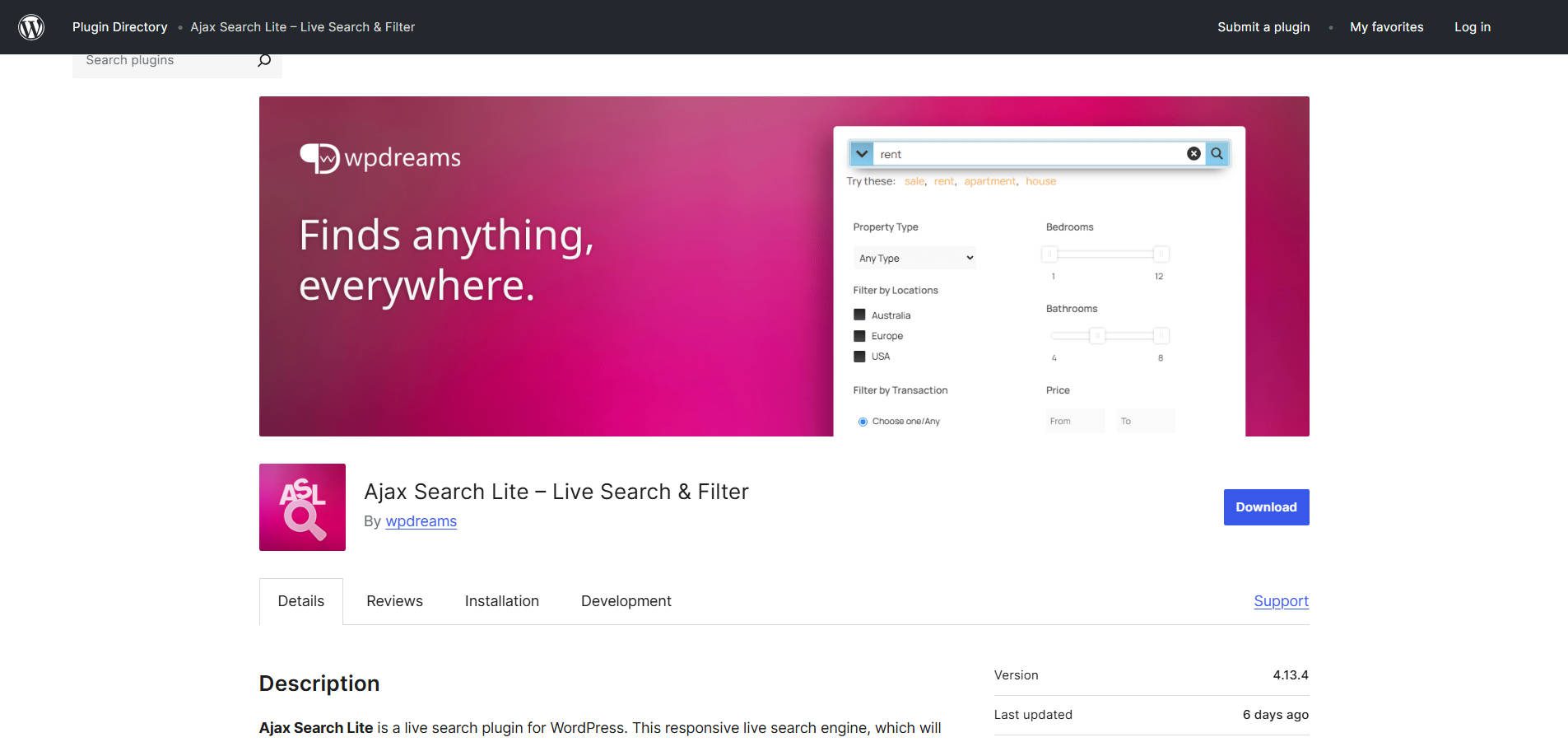Screen dimensions: 1568x742
Task: Switch to the Reviews tab
Action: pyautogui.click(x=394, y=600)
